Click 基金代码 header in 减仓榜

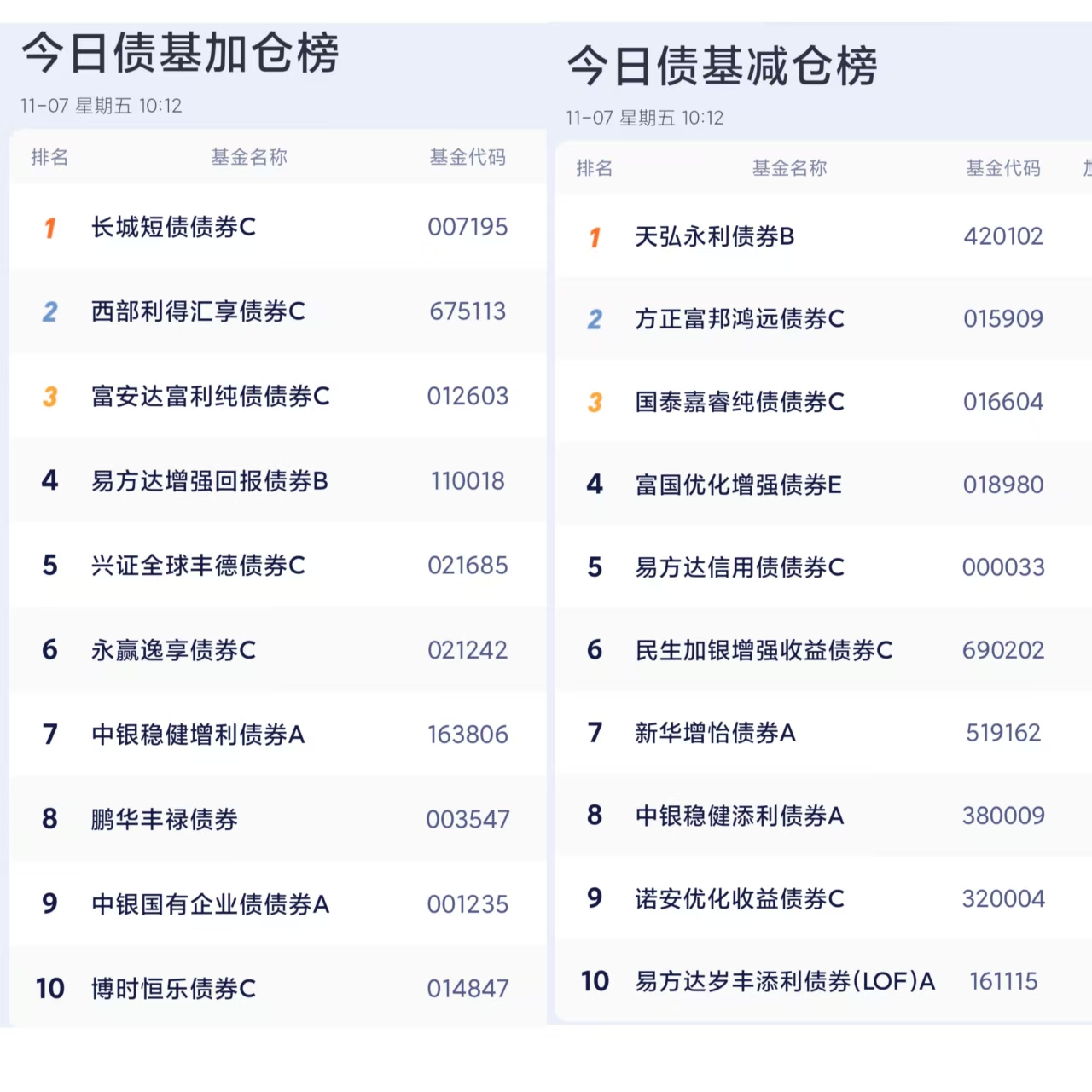[x=1003, y=168]
